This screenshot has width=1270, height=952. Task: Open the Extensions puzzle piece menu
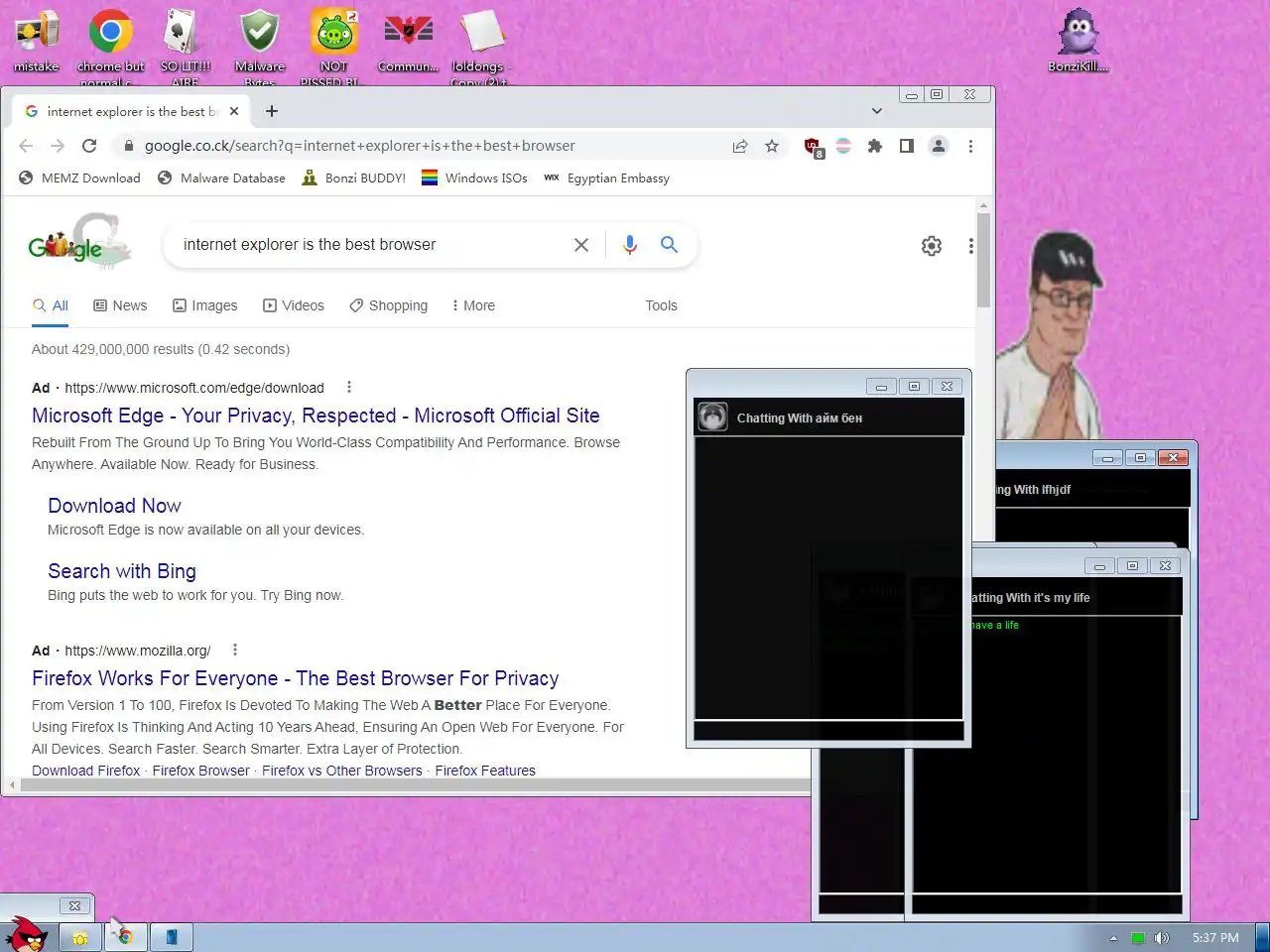(874, 146)
